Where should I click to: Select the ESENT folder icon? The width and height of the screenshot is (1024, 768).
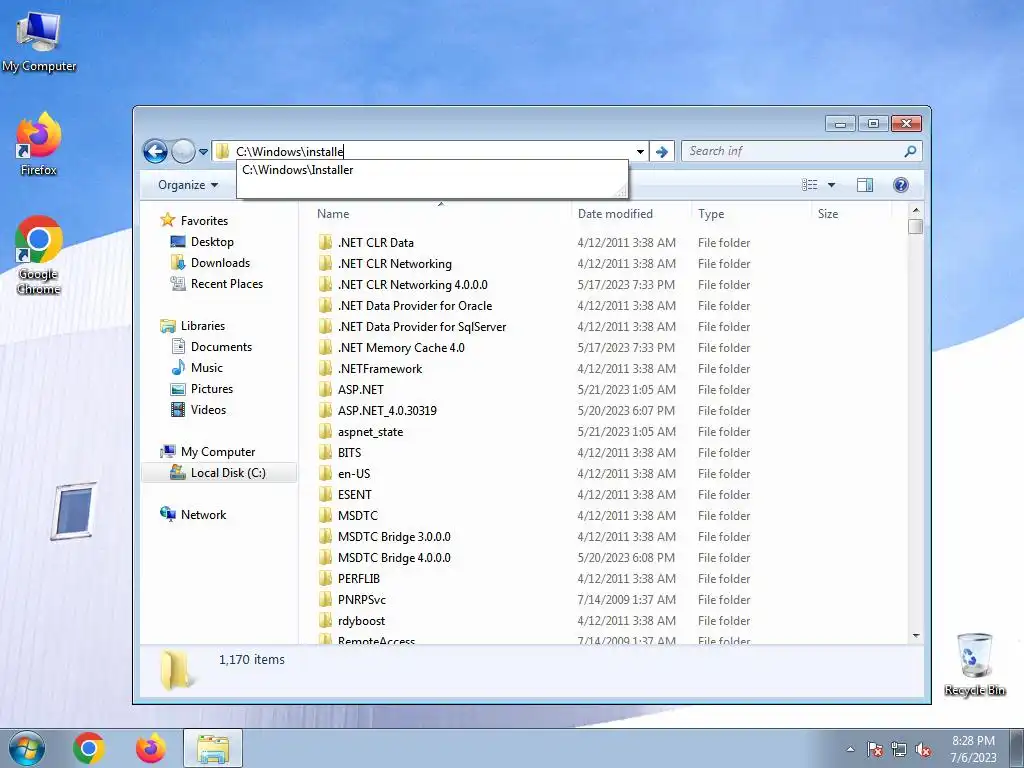point(325,494)
